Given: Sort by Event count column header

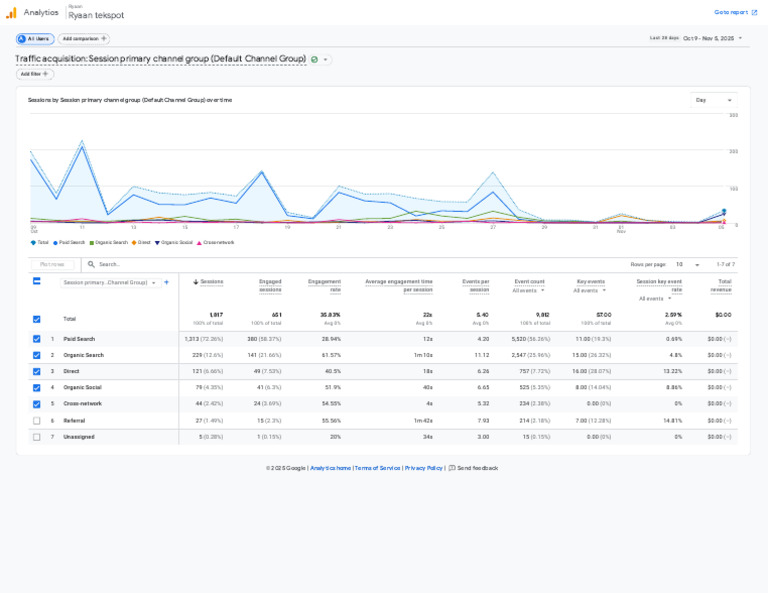Looking at the screenshot, I should (529, 282).
